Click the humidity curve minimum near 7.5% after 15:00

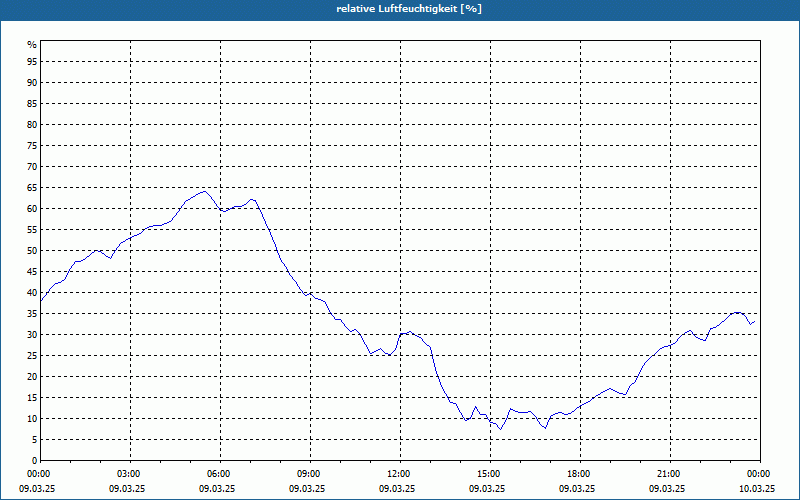point(501,429)
